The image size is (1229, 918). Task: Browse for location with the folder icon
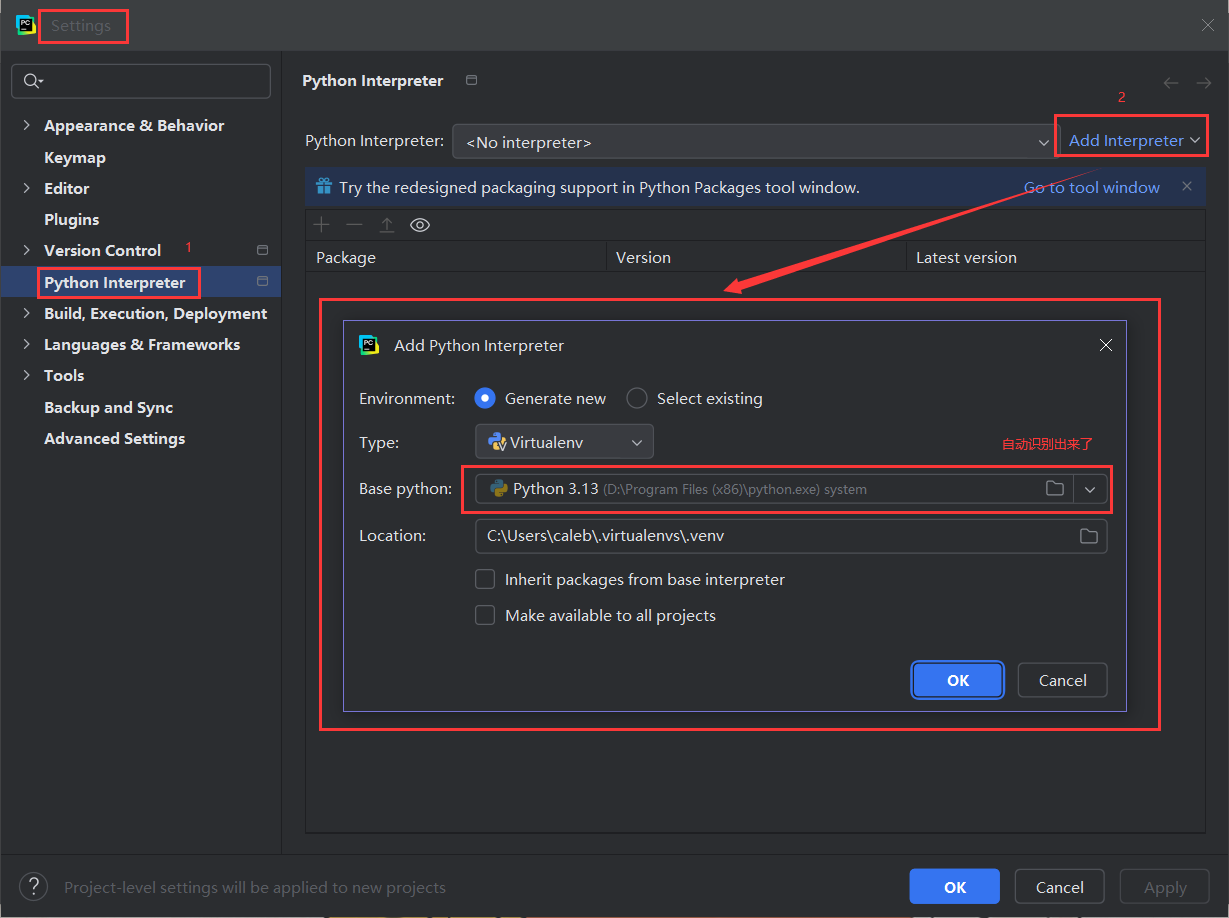pyautogui.click(x=1088, y=536)
